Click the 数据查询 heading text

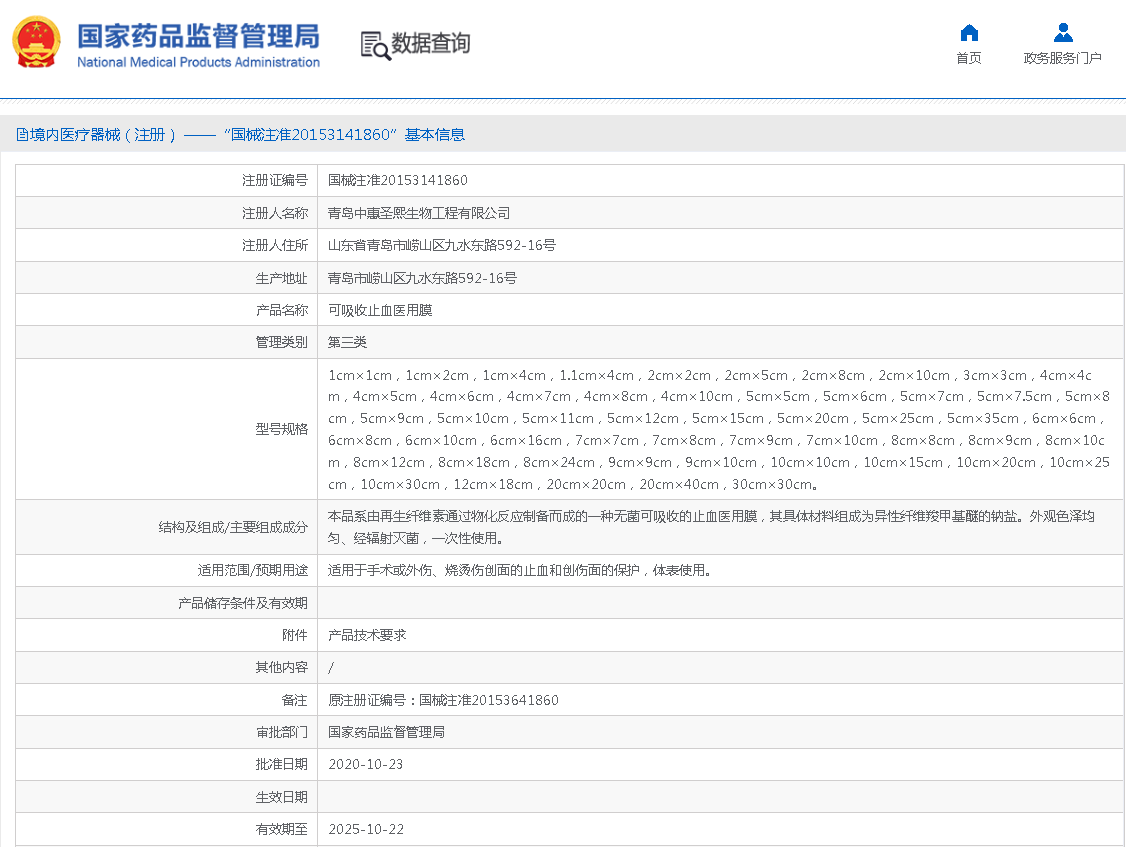430,44
